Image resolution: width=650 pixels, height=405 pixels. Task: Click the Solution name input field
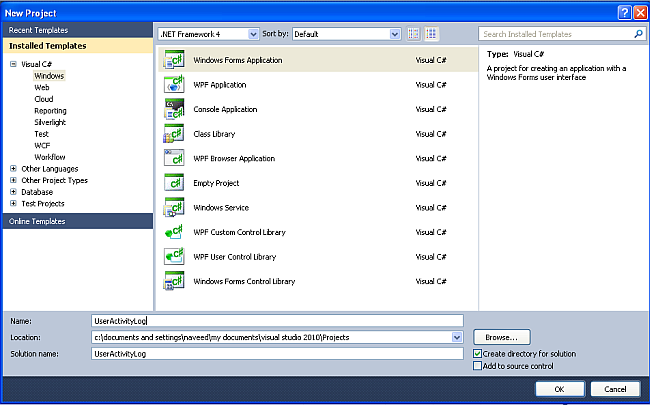pyautogui.click(x=277, y=354)
